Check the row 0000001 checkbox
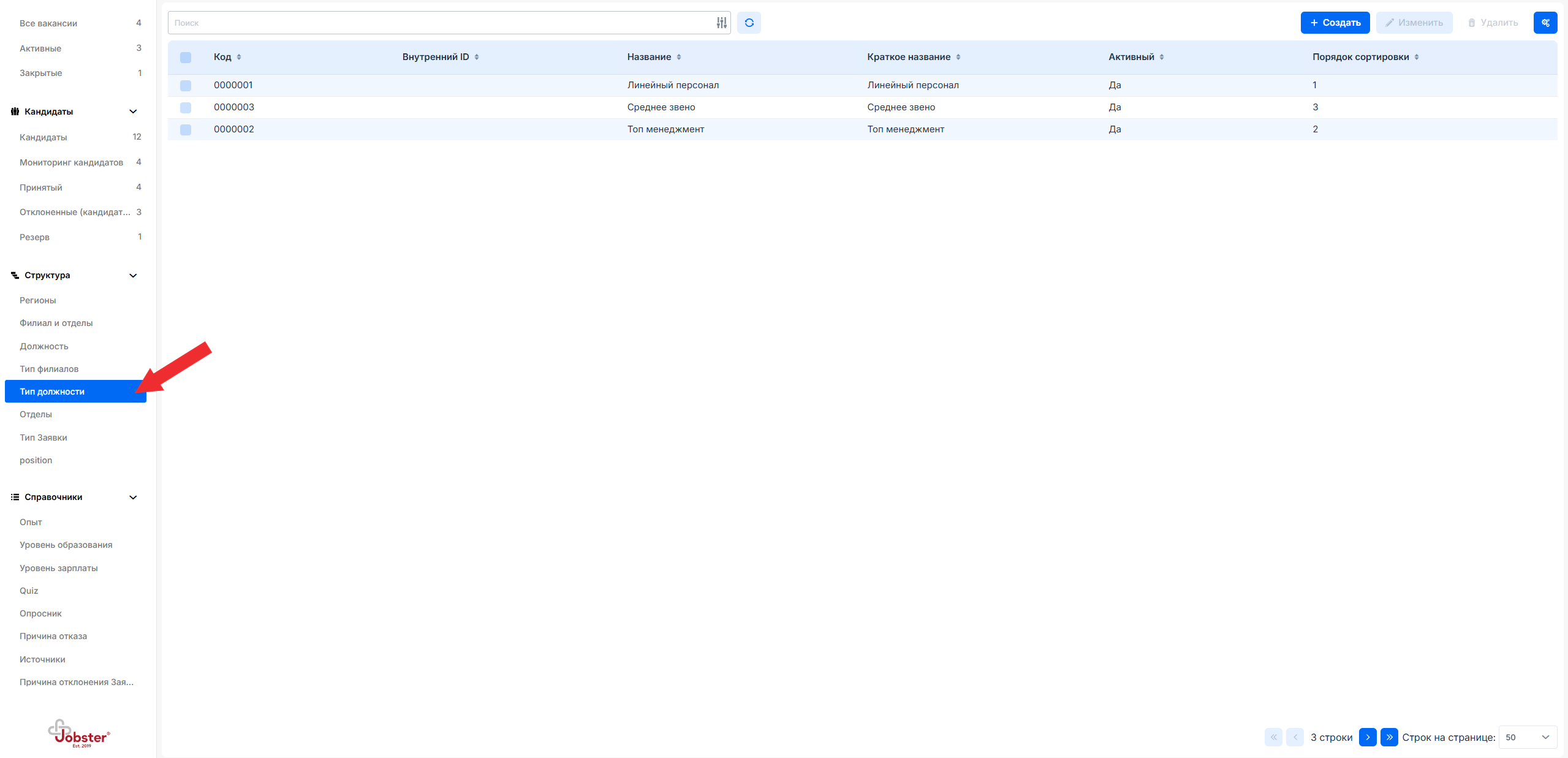This screenshot has height=758, width=1568. pos(186,86)
